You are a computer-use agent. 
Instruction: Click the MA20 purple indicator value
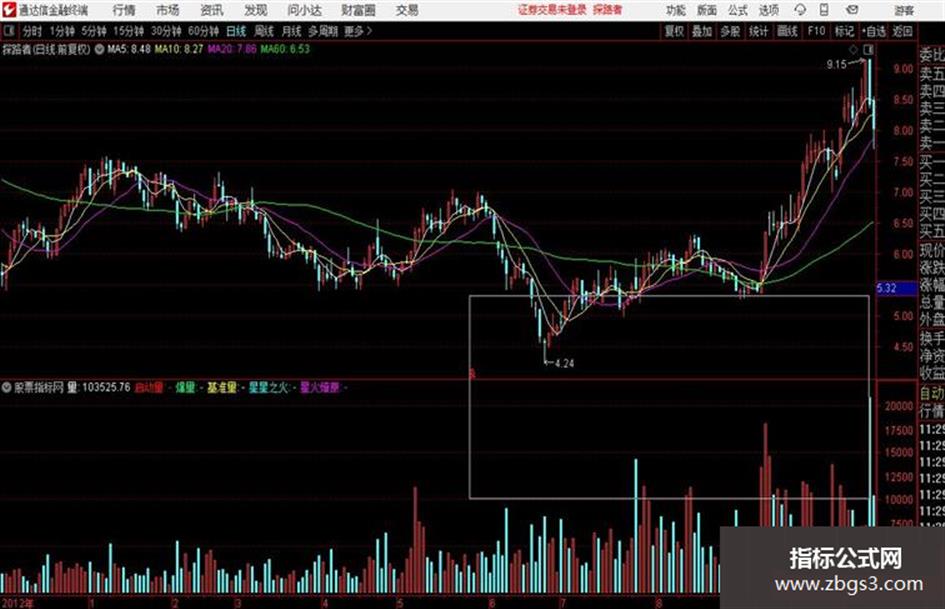point(232,49)
